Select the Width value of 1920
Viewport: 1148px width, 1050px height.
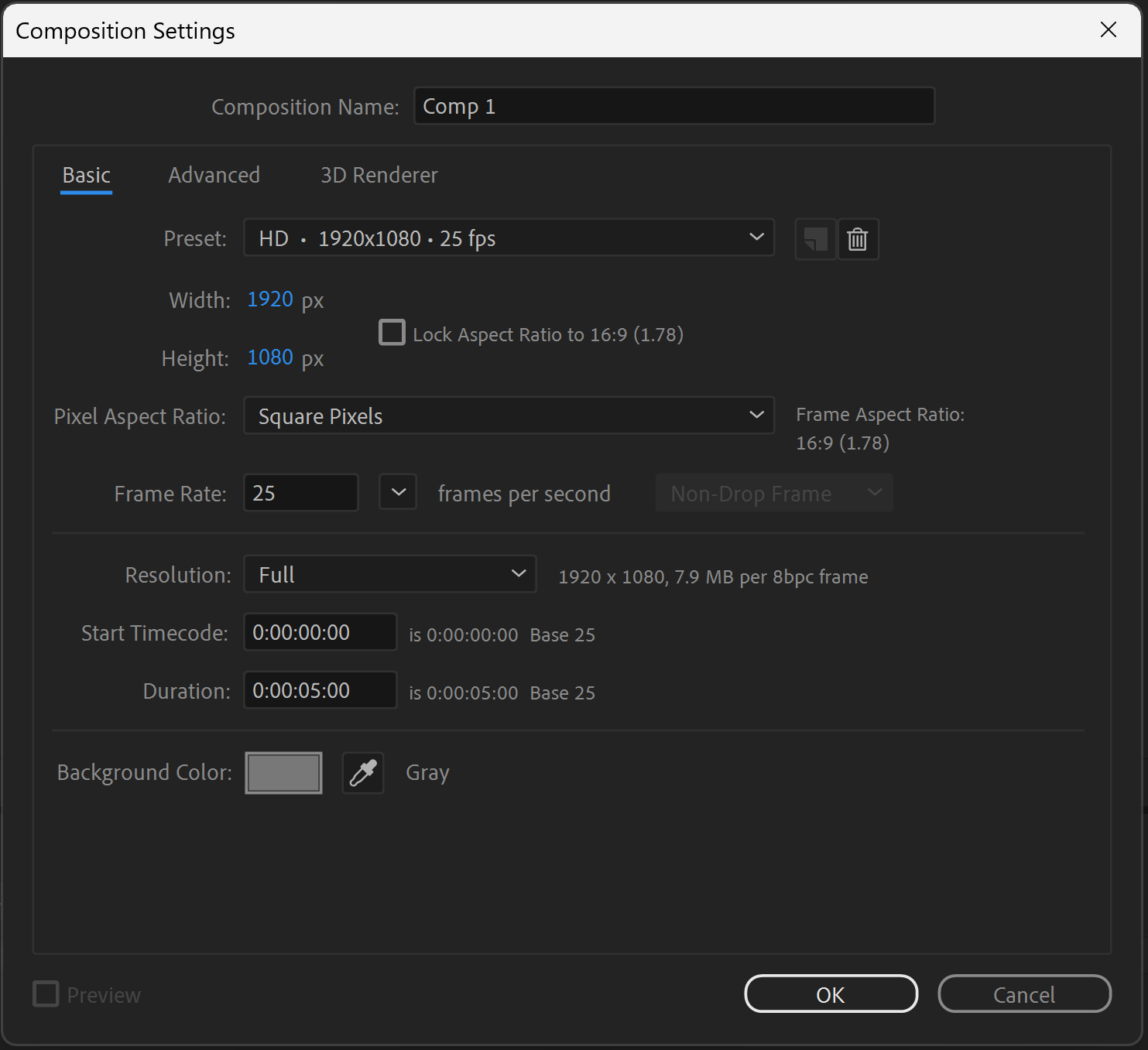pos(269,299)
